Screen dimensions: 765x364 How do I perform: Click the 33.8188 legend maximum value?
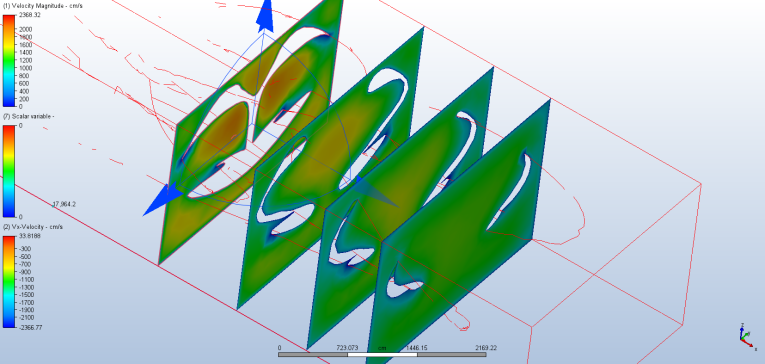(30, 236)
